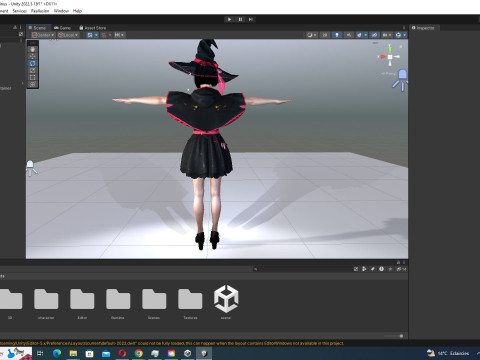
Task: Switch to the Game tab
Action: tap(63, 28)
